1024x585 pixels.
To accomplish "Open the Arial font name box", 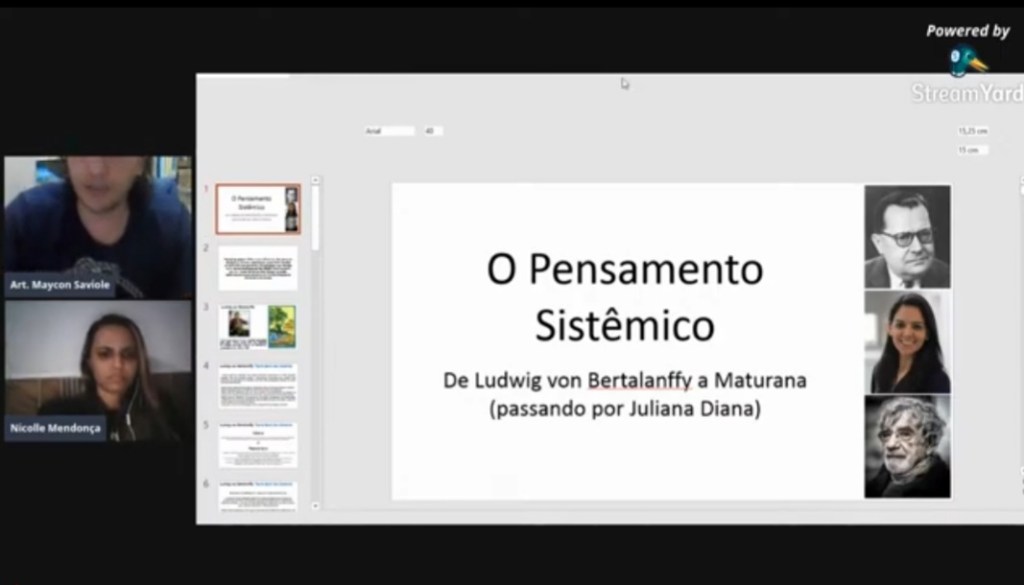I will [x=388, y=131].
